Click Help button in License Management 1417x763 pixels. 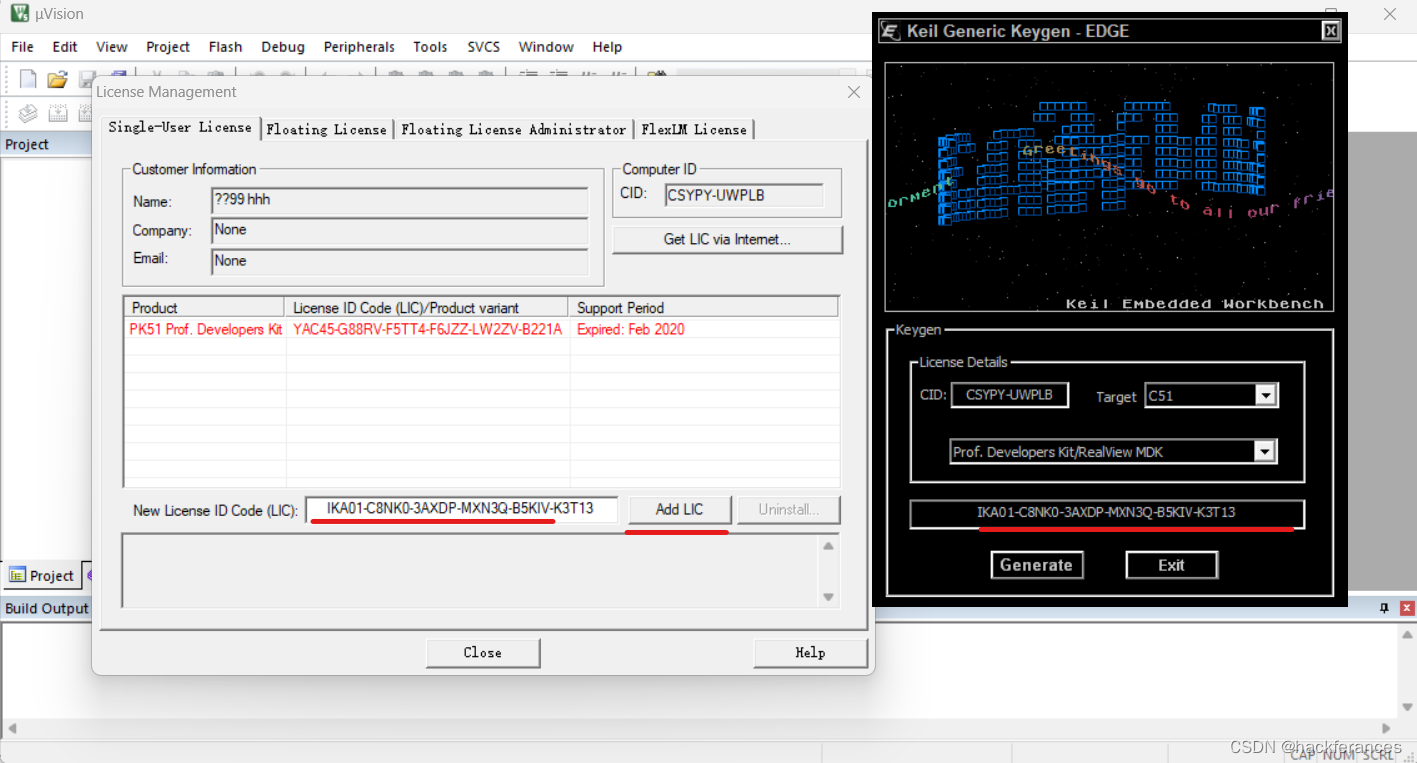point(810,652)
